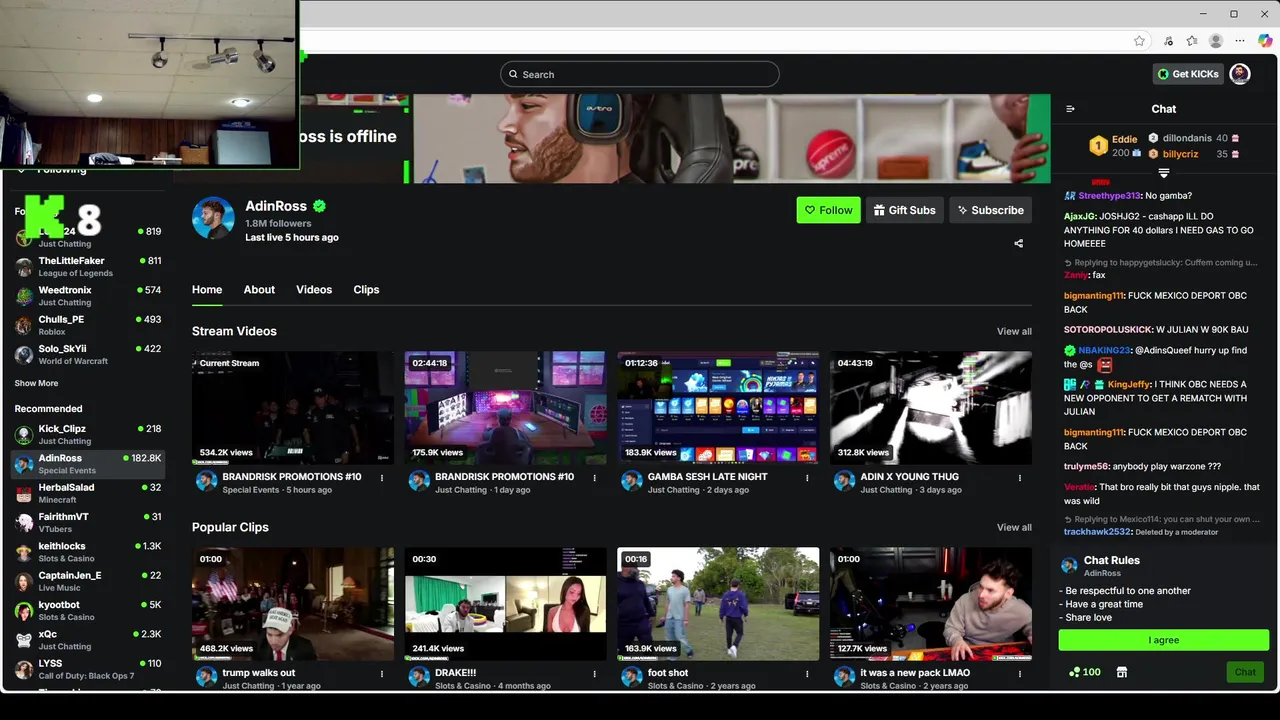Open Chulls_PE channel in sidebar
1280x720 pixels.
[x=88, y=325]
